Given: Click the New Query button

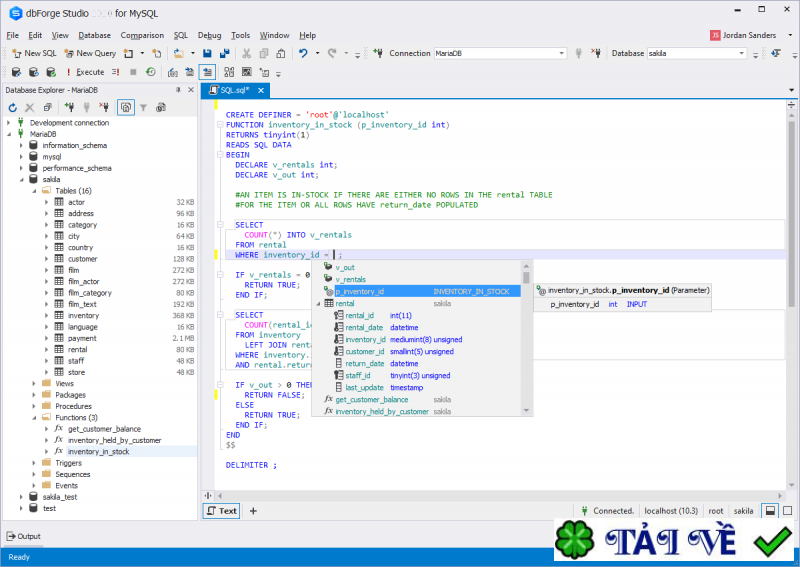Looking at the screenshot, I should 90,53.
